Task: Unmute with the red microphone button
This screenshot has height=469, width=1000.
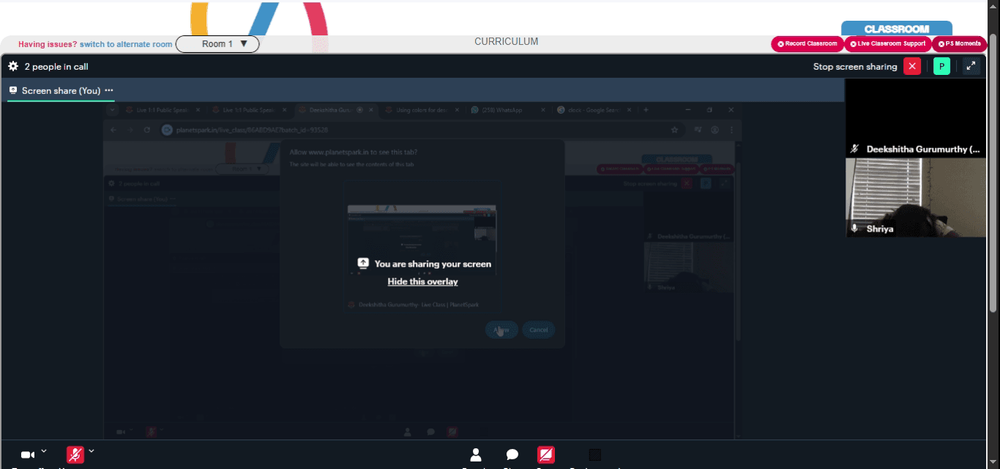Action: click(x=75, y=455)
